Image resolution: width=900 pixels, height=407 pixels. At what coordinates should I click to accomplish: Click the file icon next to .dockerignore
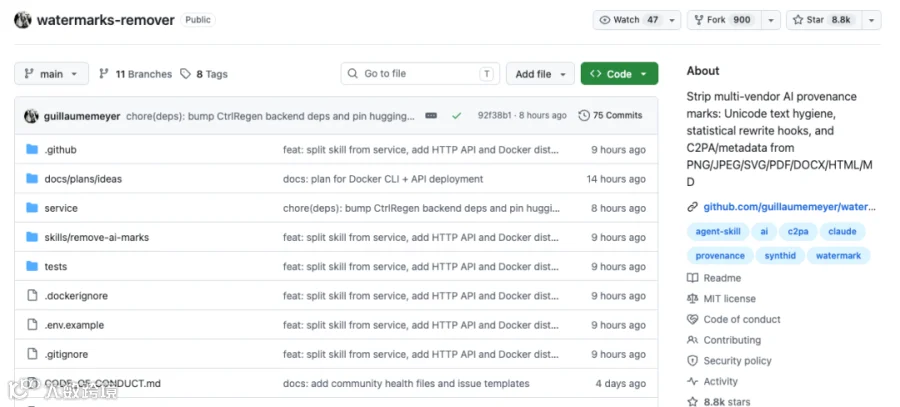[32, 296]
